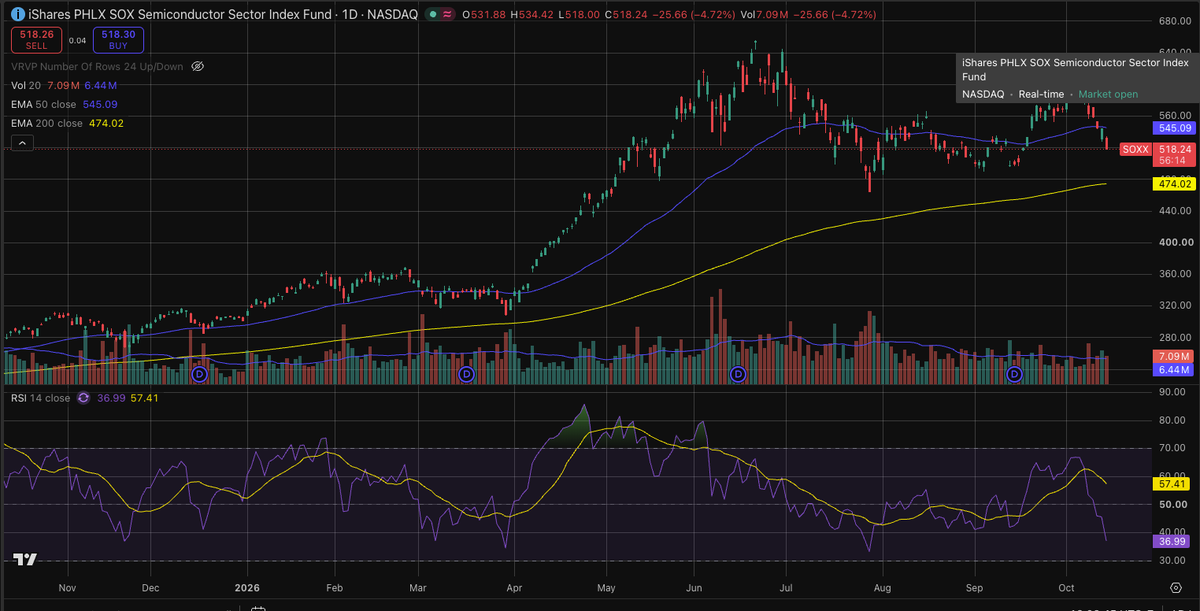Screen dimensions: 1200x611
Task: Click the SOXX price label on the axis
Action: pyautogui.click(x=1136, y=149)
